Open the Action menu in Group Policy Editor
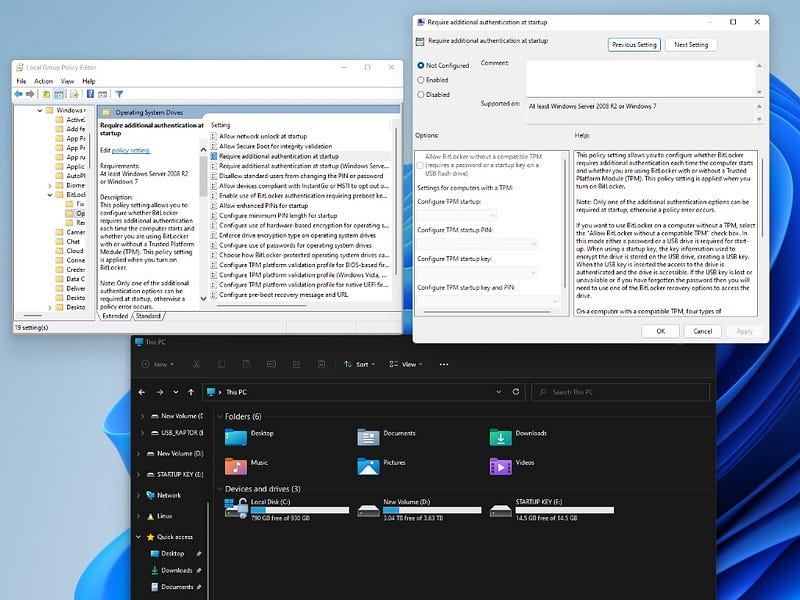This screenshot has width=800, height=600. pos(45,82)
